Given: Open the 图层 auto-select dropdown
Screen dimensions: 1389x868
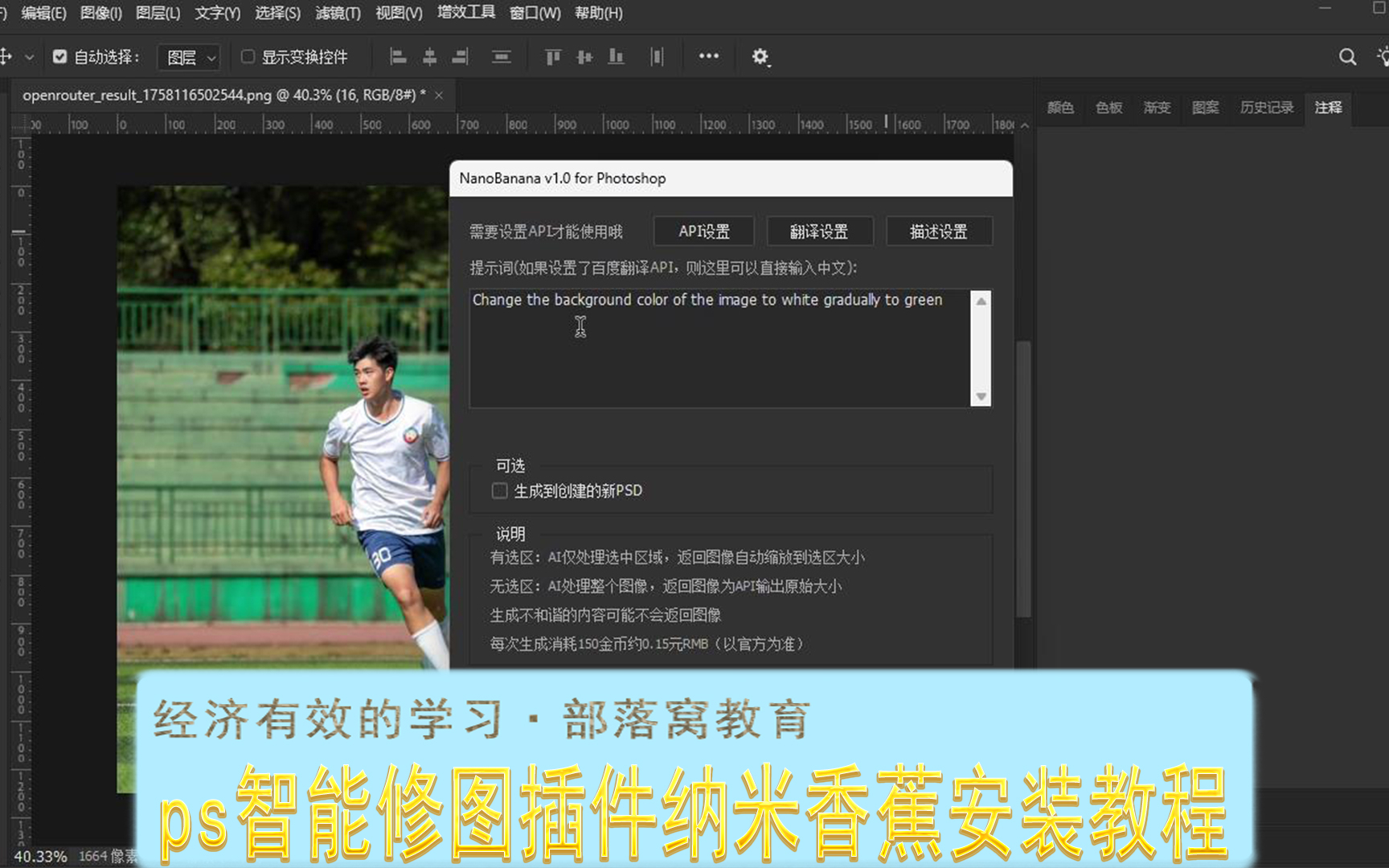Looking at the screenshot, I should [191, 57].
